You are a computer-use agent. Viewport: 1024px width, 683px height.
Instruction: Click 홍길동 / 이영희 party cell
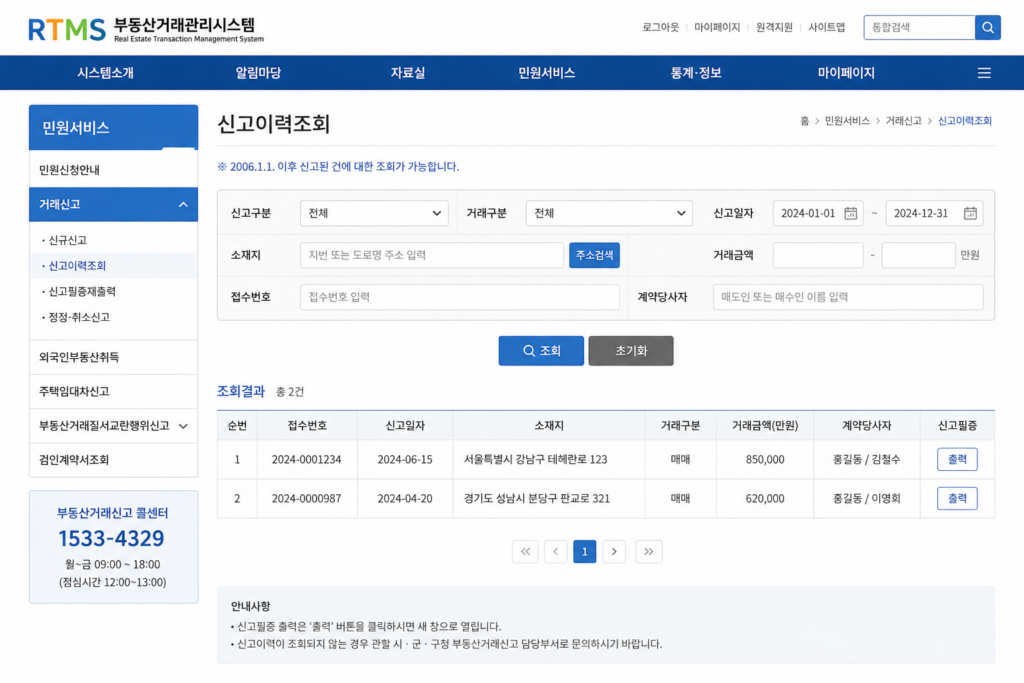tap(866, 499)
